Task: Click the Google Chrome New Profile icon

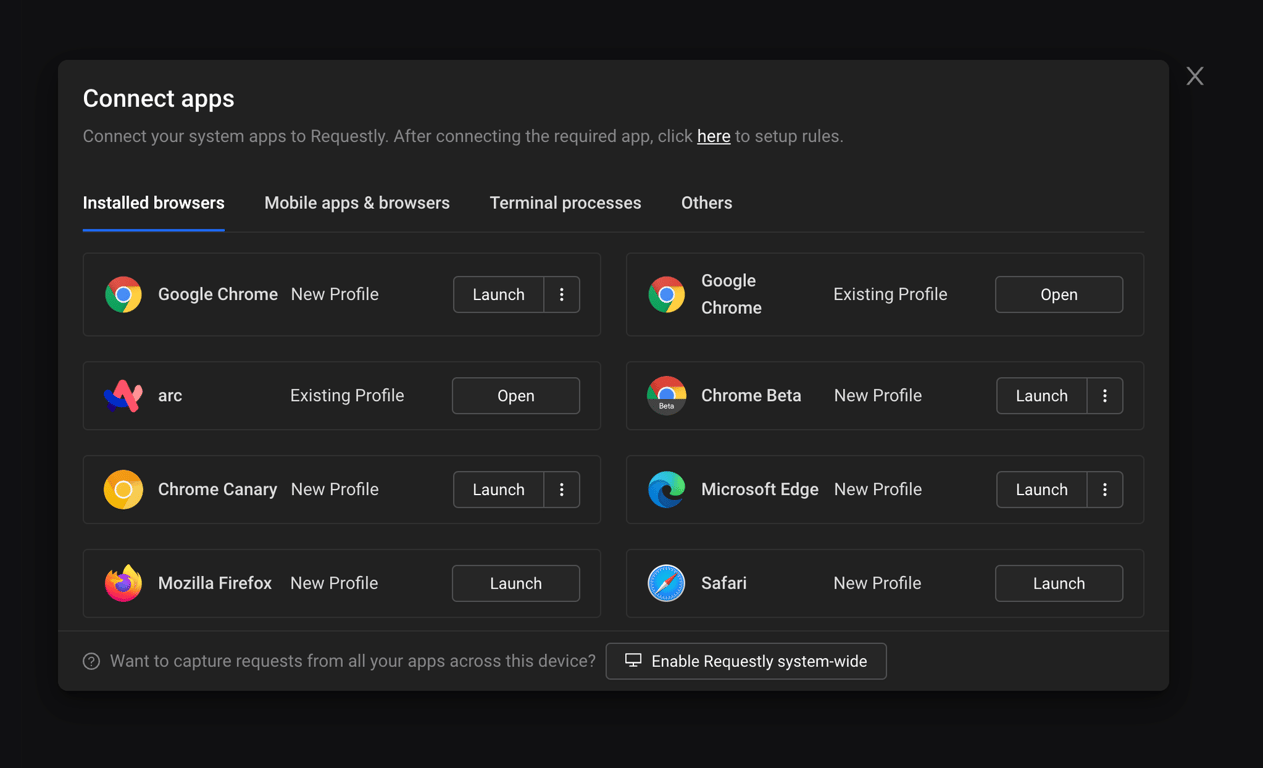Action: pyautogui.click(x=123, y=295)
